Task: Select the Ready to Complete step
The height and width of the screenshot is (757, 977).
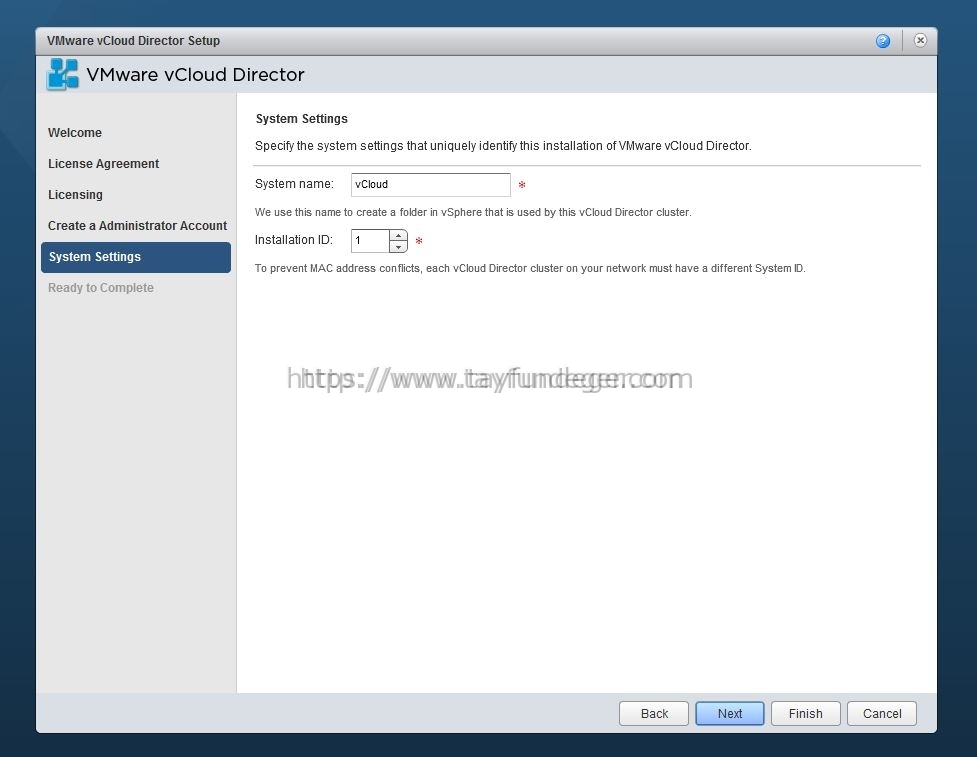Action: click(x=101, y=288)
